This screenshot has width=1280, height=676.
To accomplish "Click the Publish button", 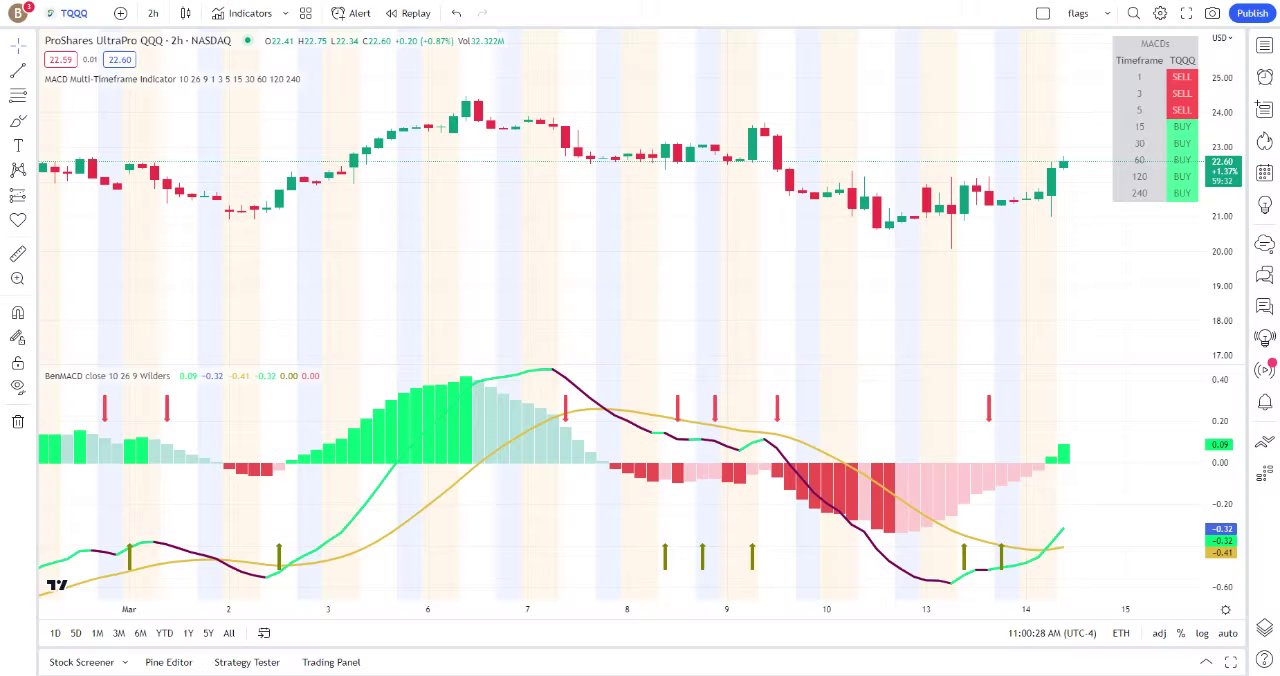I will pyautogui.click(x=1253, y=13).
